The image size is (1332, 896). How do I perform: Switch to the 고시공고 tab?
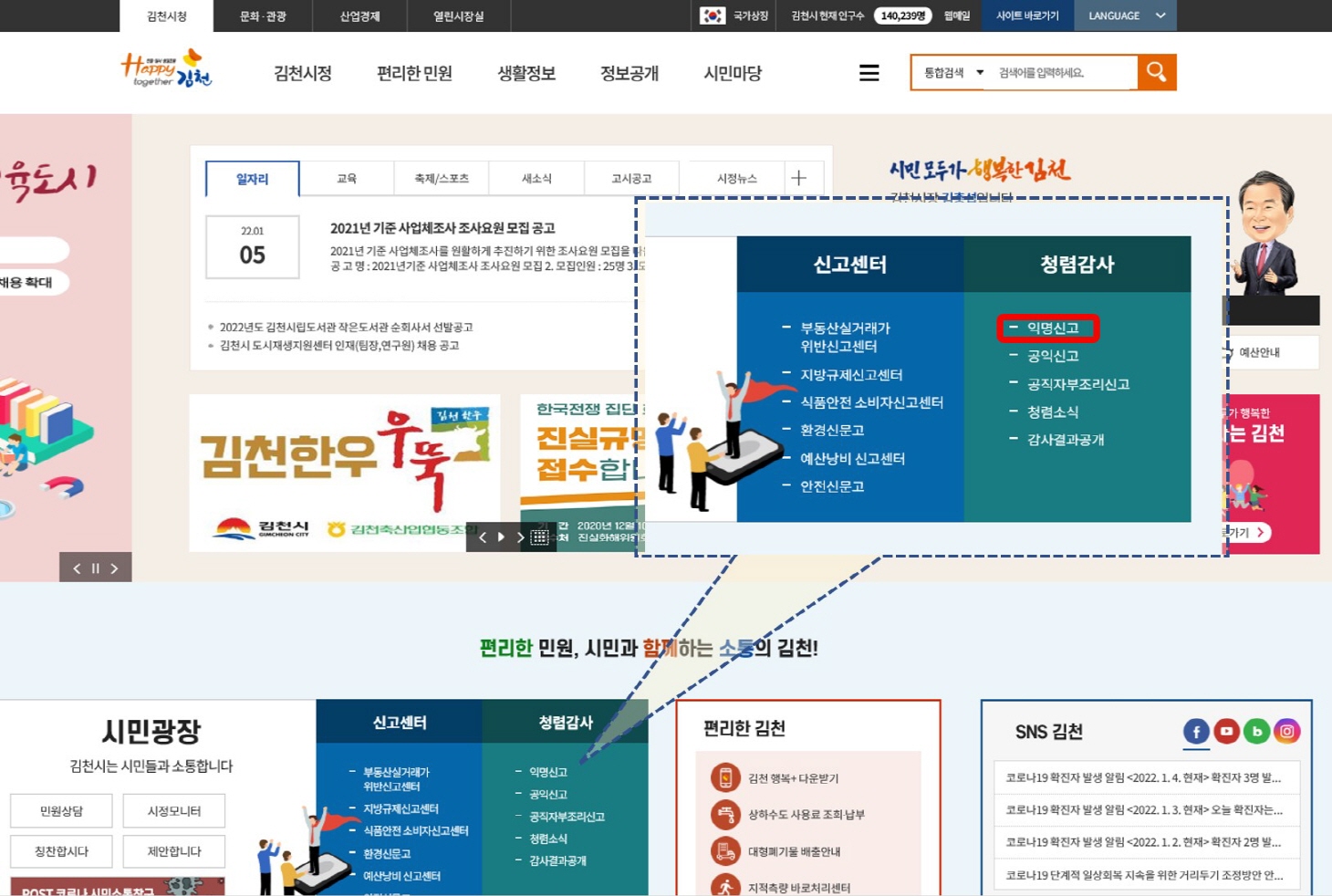(630, 179)
